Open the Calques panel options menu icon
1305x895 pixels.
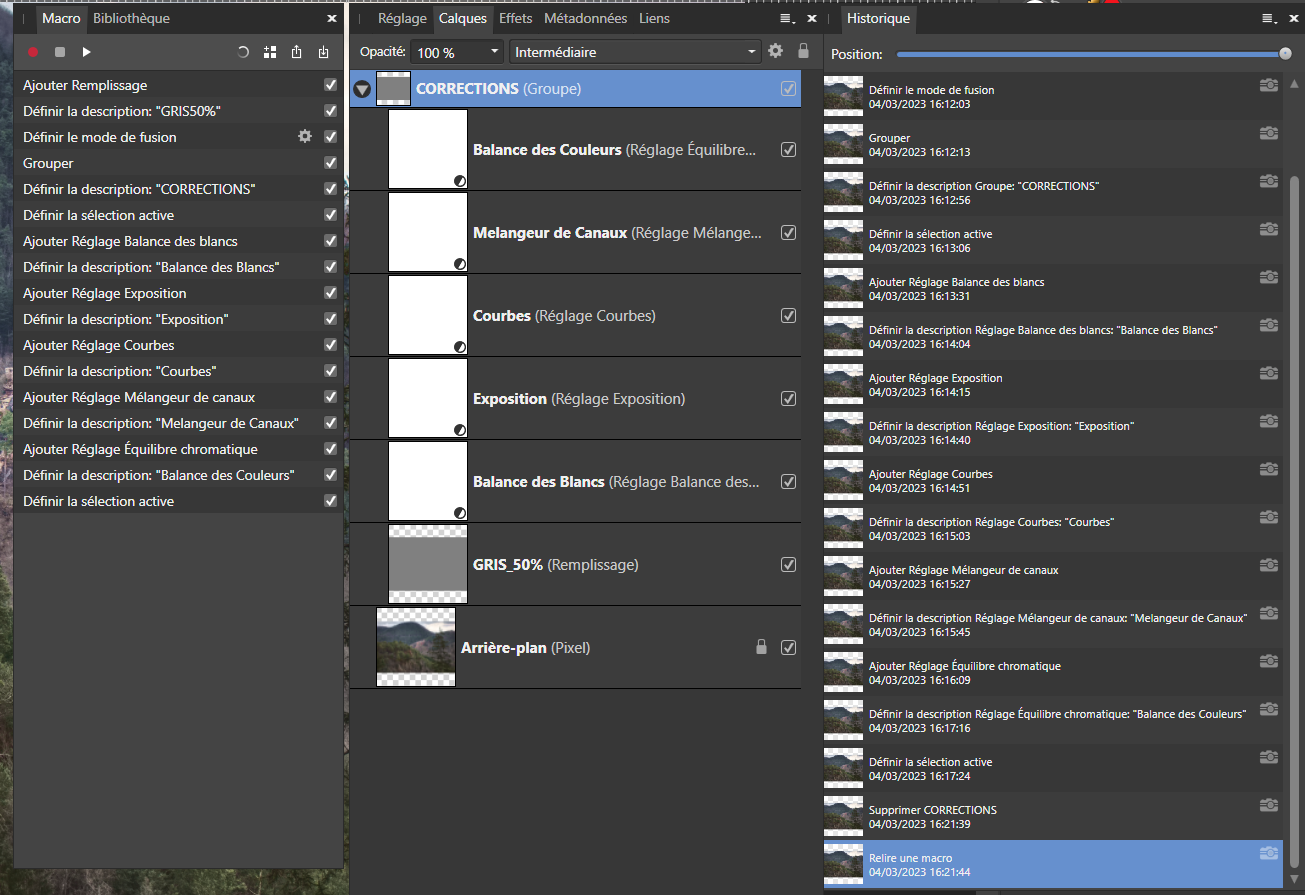pos(788,19)
